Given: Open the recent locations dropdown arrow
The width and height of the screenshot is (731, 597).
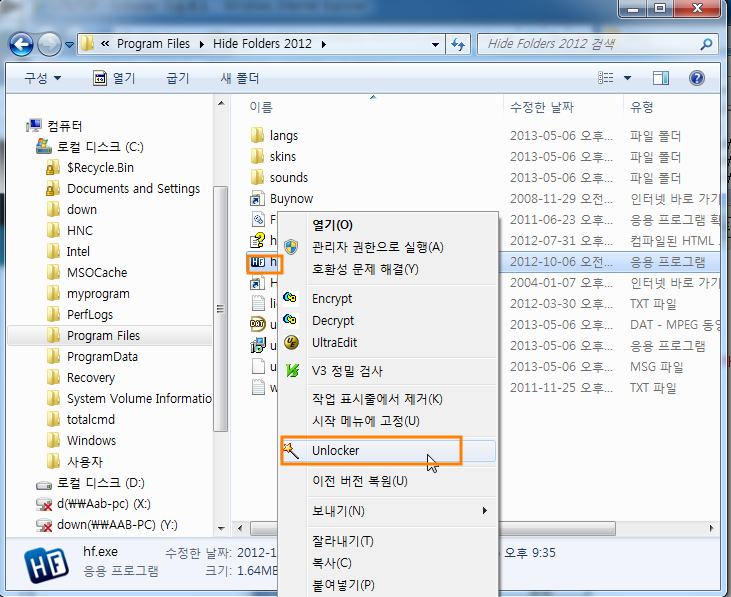Looking at the screenshot, I should pos(69,45).
